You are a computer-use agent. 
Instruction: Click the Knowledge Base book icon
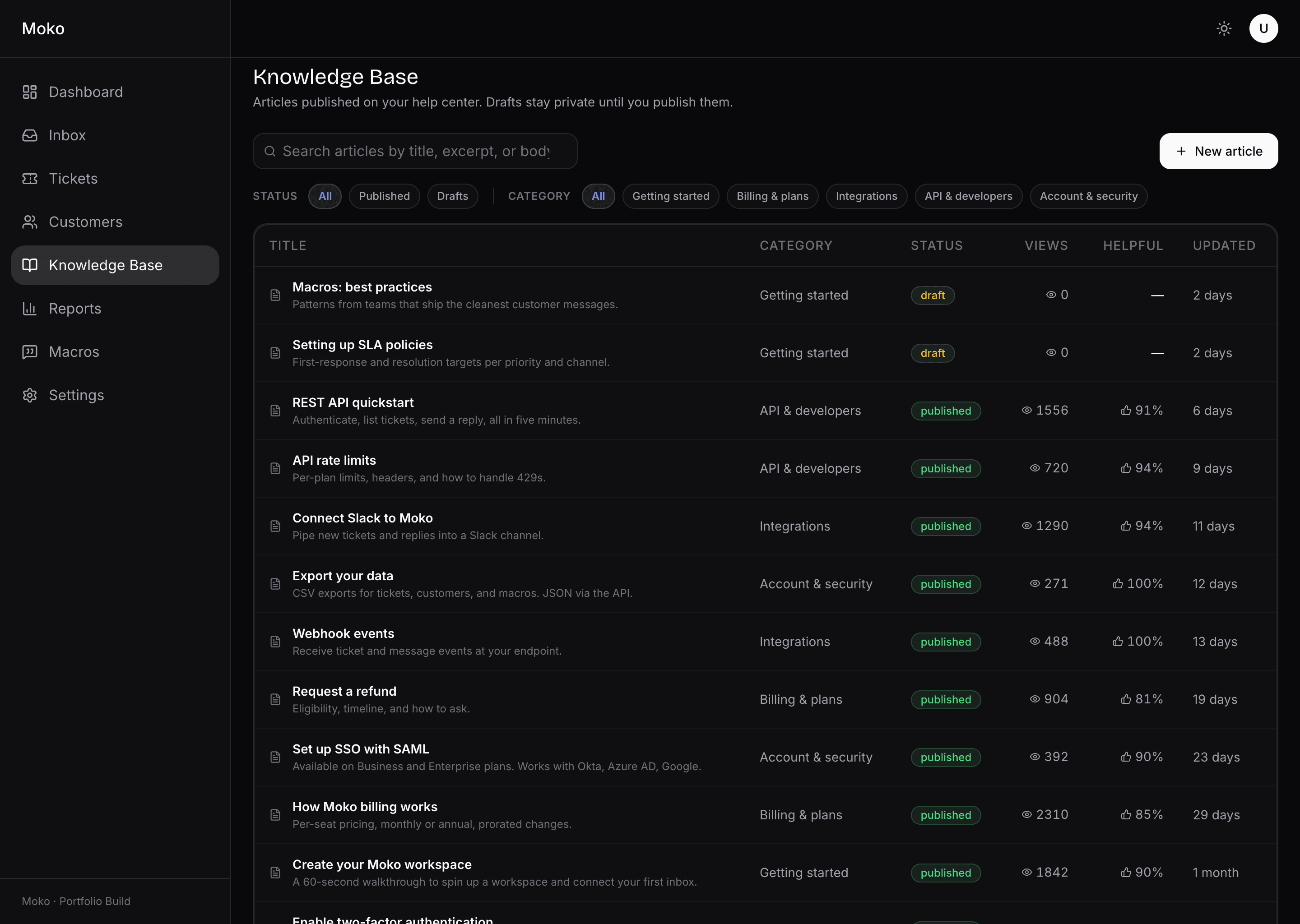pos(30,265)
